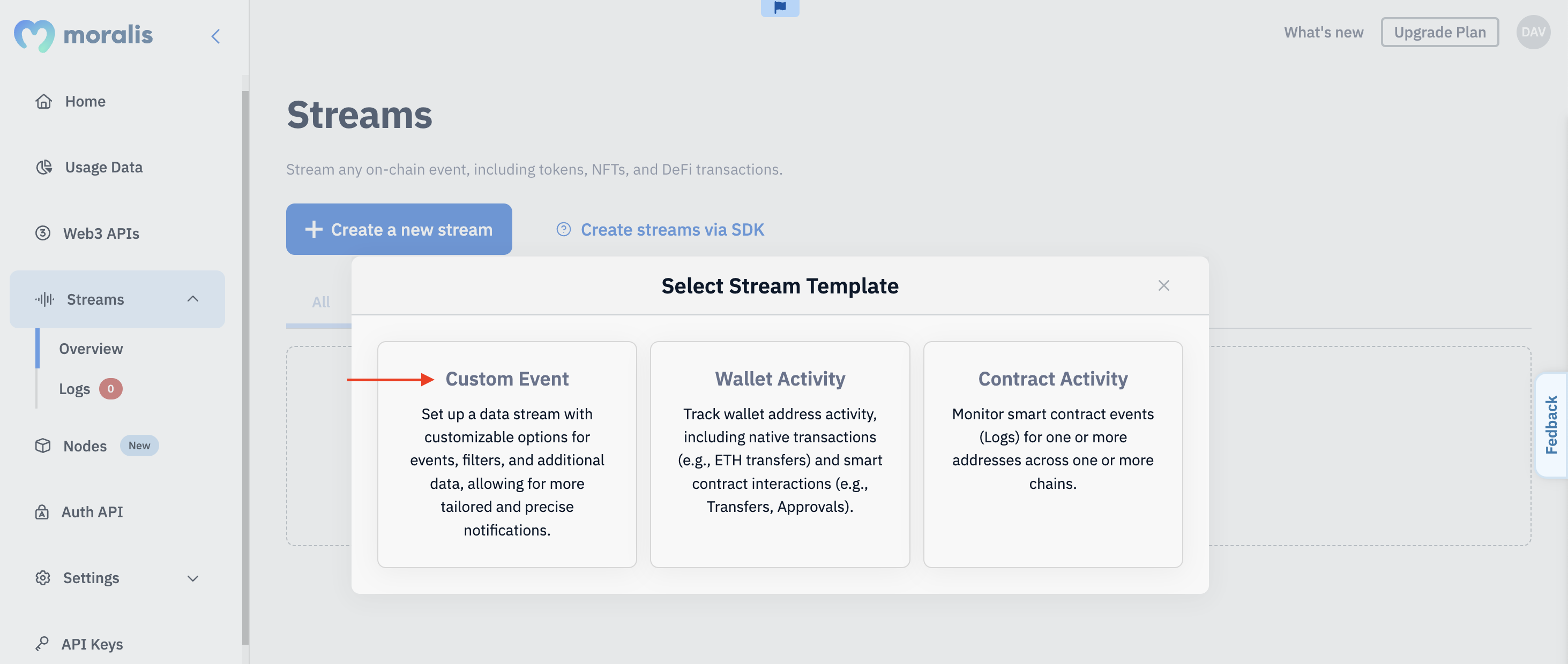Click the Select Stream Template title
Screen dimensions: 1568x664
click(780, 286)
